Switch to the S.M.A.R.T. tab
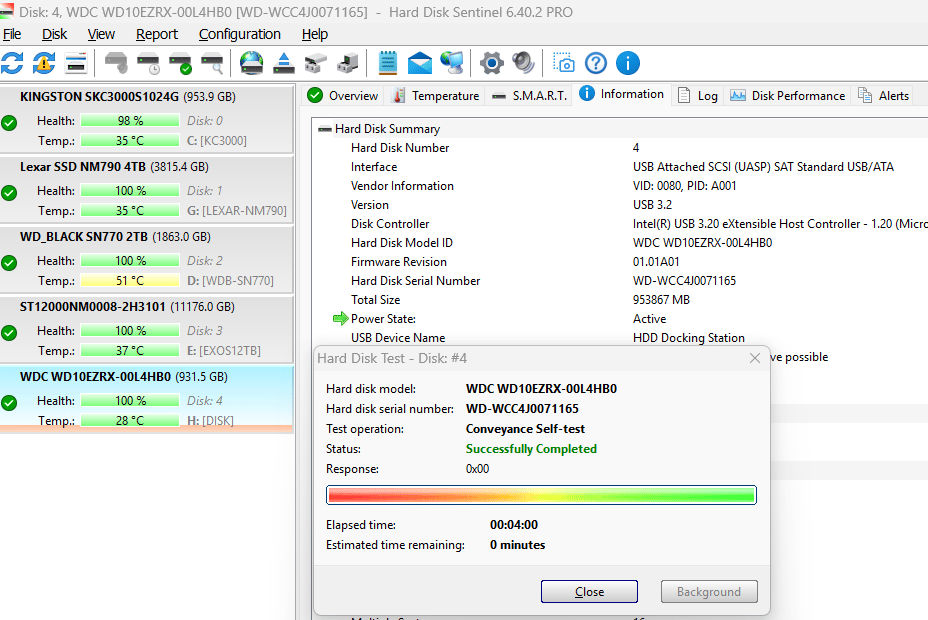Screen dimensions: 928x620 [529, 95]
